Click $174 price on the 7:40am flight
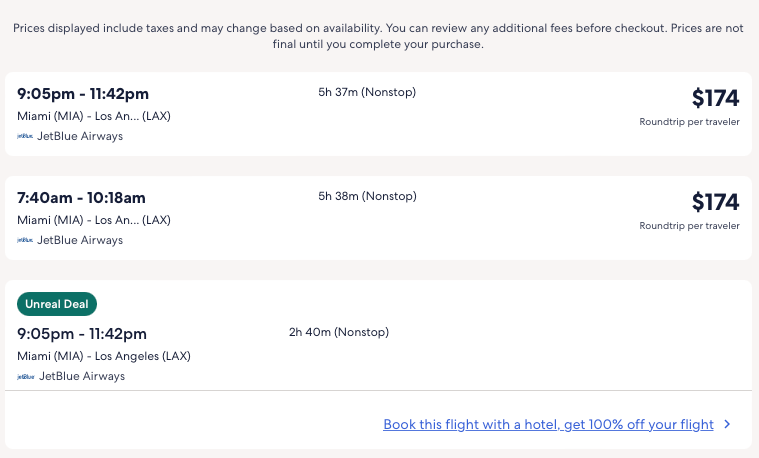The height and width of the screenshot is (458, 759). coord(715,202)
